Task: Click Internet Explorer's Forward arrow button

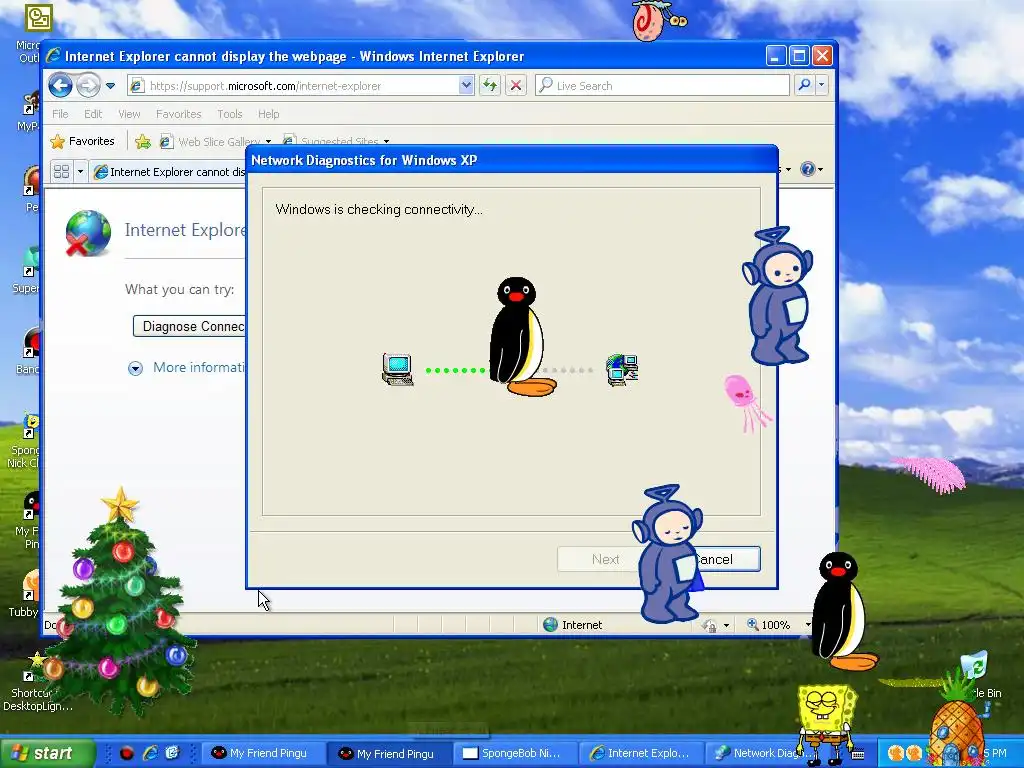Action: 88,86
